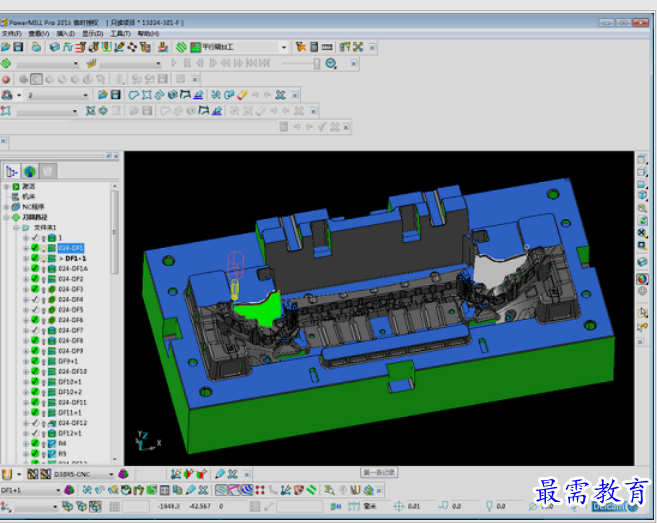This screenshot has width=657, height=523.
Task: Open the block definition cube icon
Action: pos(54,47)
